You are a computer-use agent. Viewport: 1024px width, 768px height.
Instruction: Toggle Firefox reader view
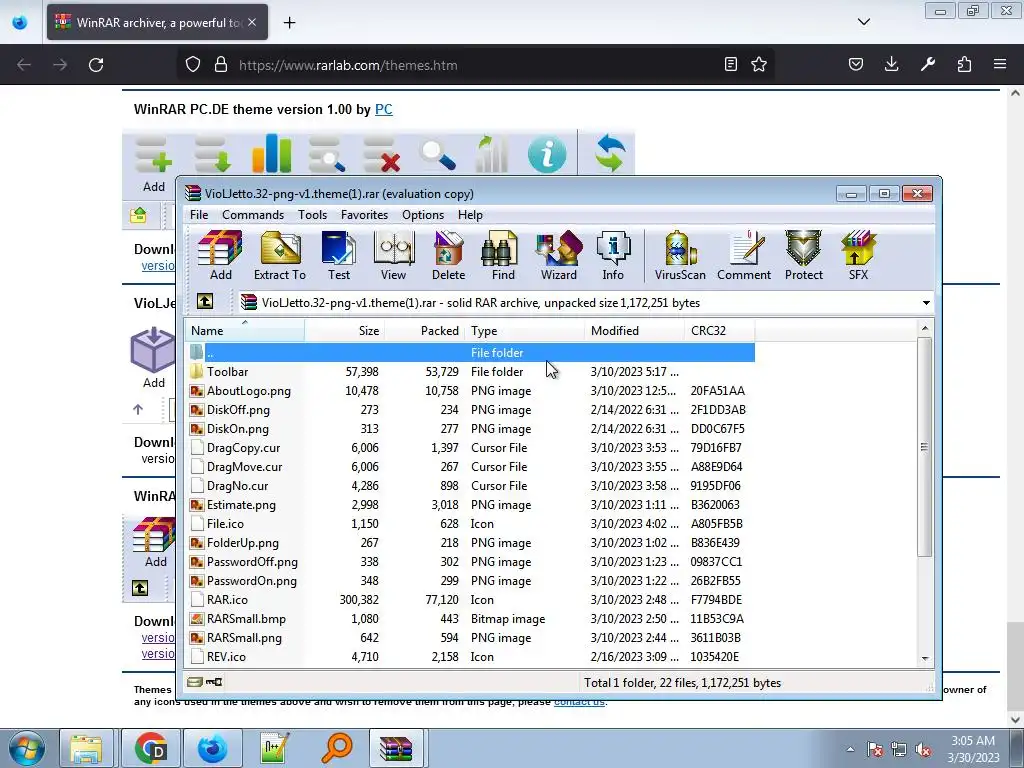click(x=731, y=64)
